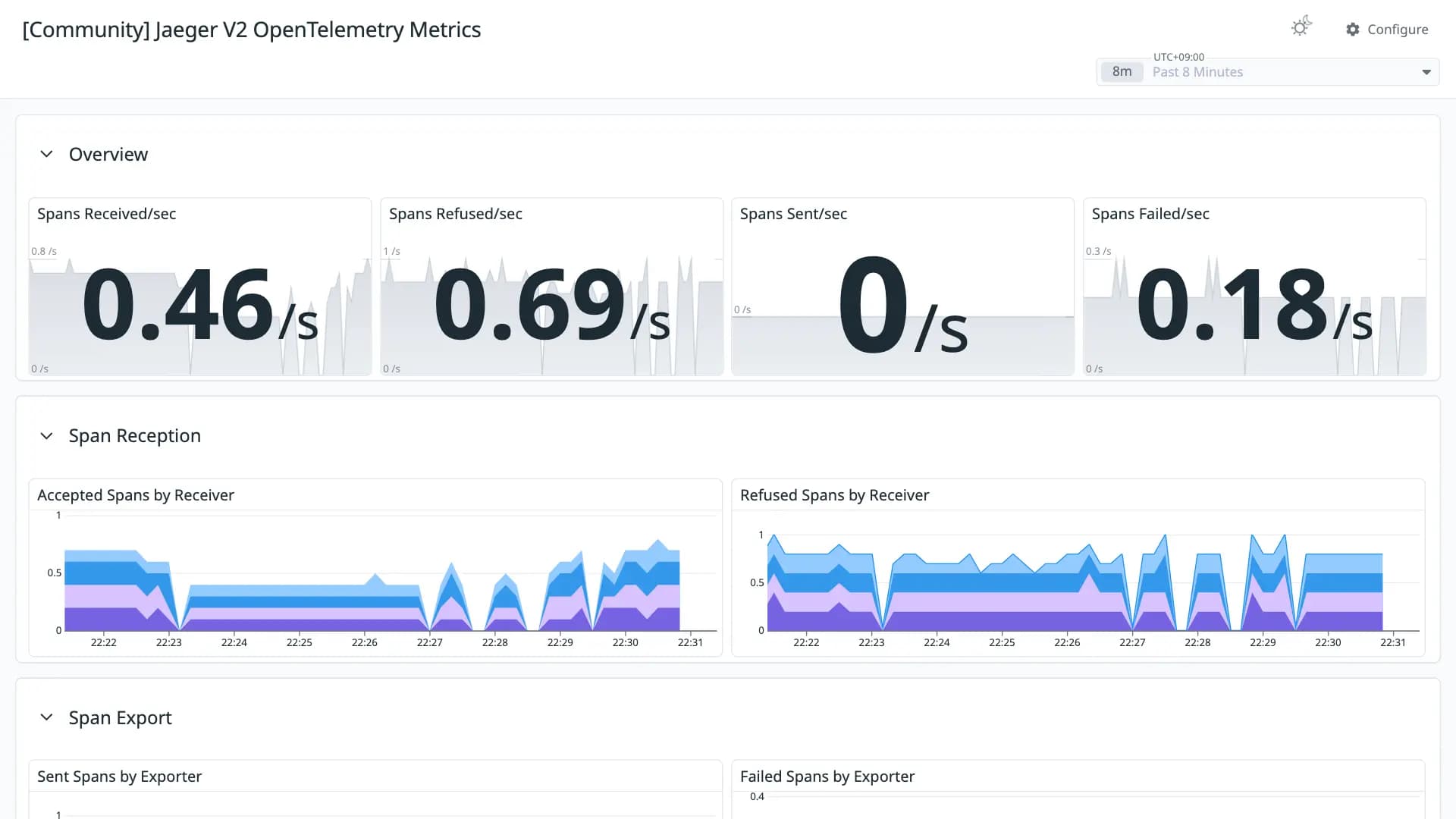The image size is (1456, 819).
Task: Expand the time picker caret arrow
Action: coord(1426,72)
